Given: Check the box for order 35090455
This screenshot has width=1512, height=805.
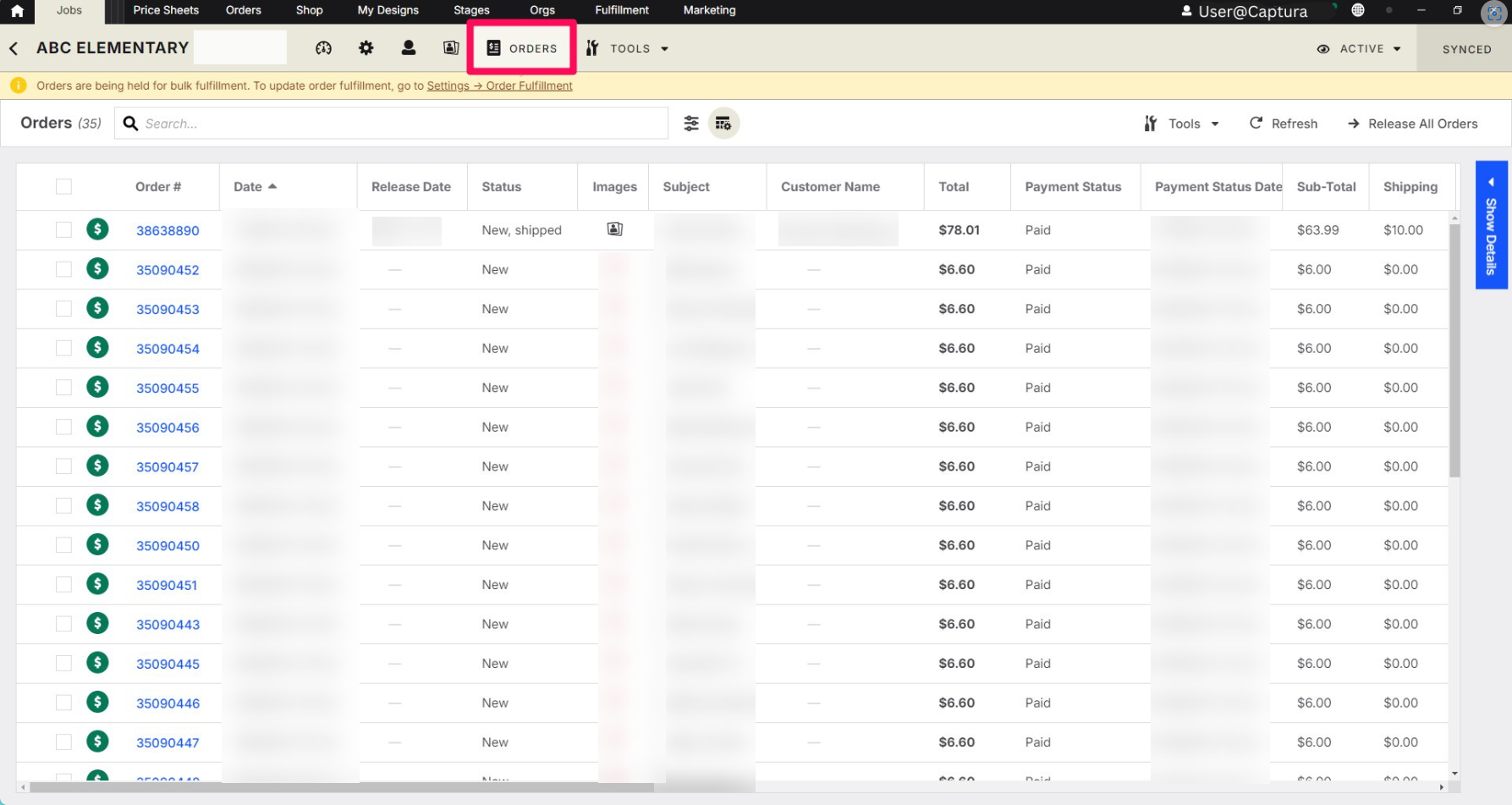Looking at the screenshot, I should (63, 387).
